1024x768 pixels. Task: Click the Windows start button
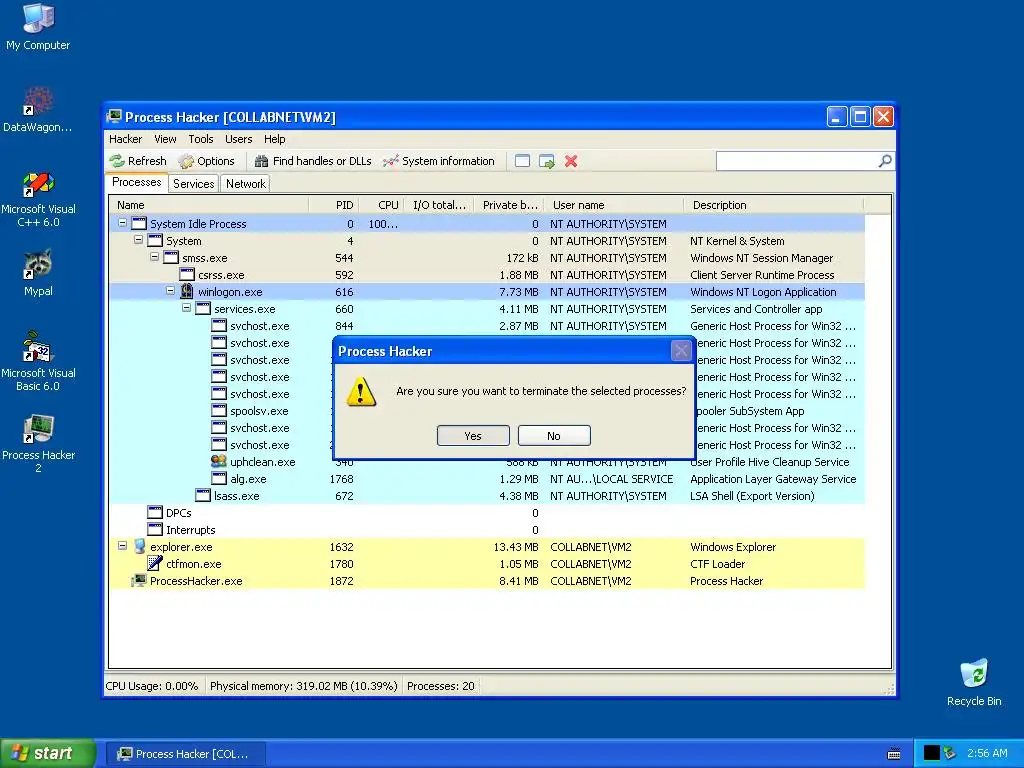click(x=48, y=753)
